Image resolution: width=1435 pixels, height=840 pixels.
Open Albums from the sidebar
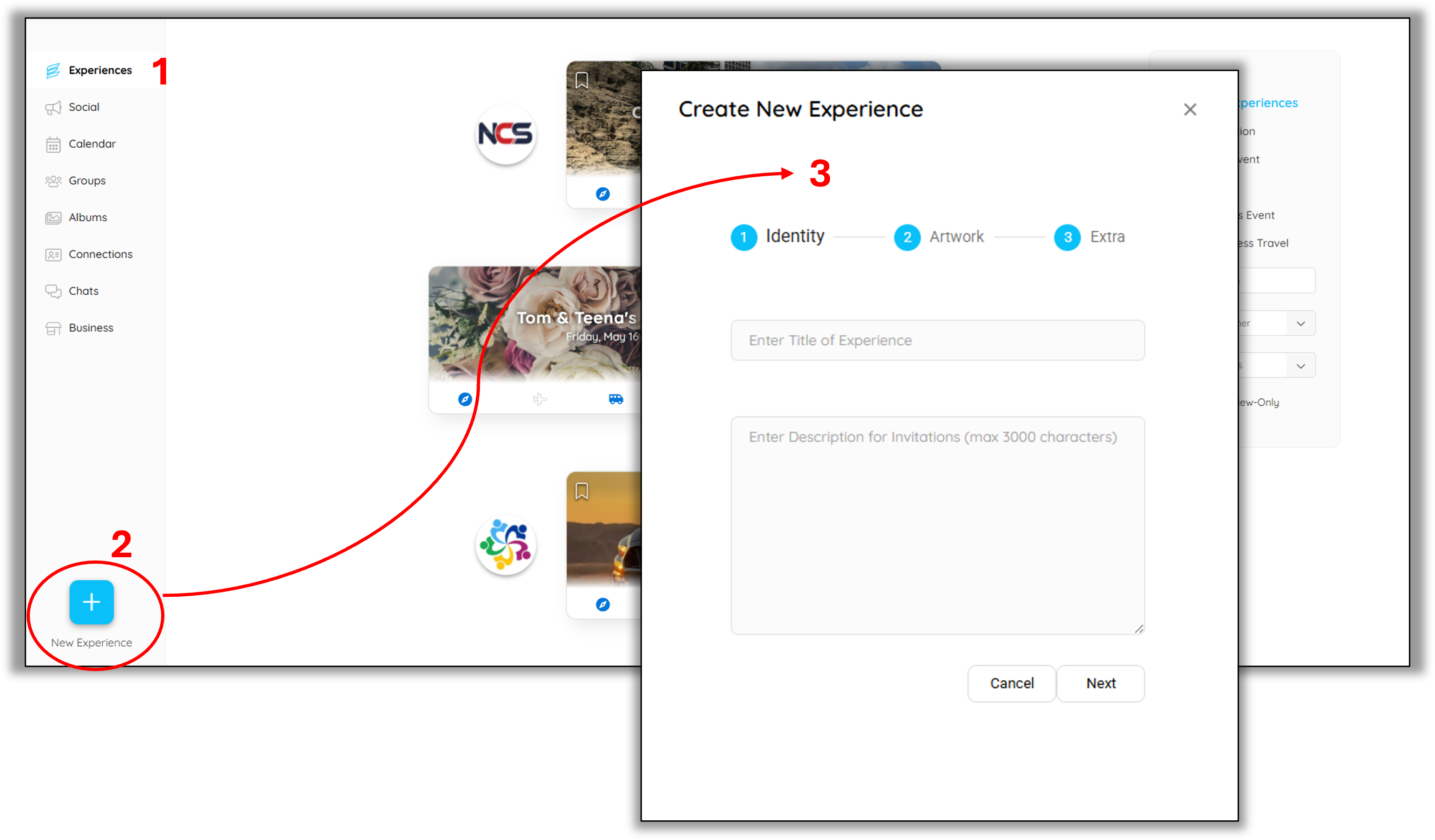(x=87, y=218)
